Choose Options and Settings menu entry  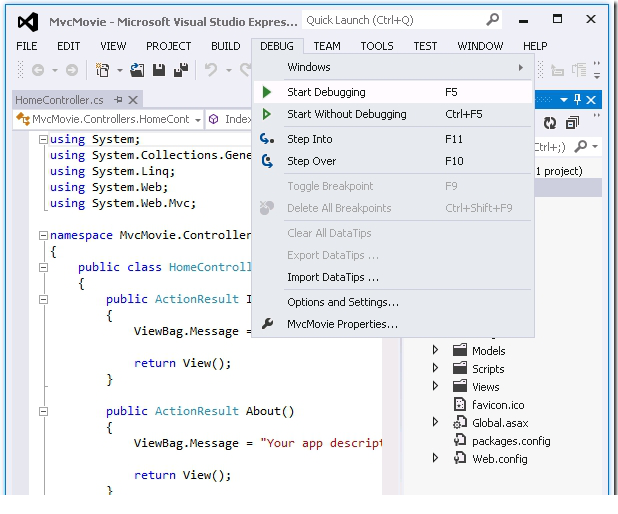[393, 302]
